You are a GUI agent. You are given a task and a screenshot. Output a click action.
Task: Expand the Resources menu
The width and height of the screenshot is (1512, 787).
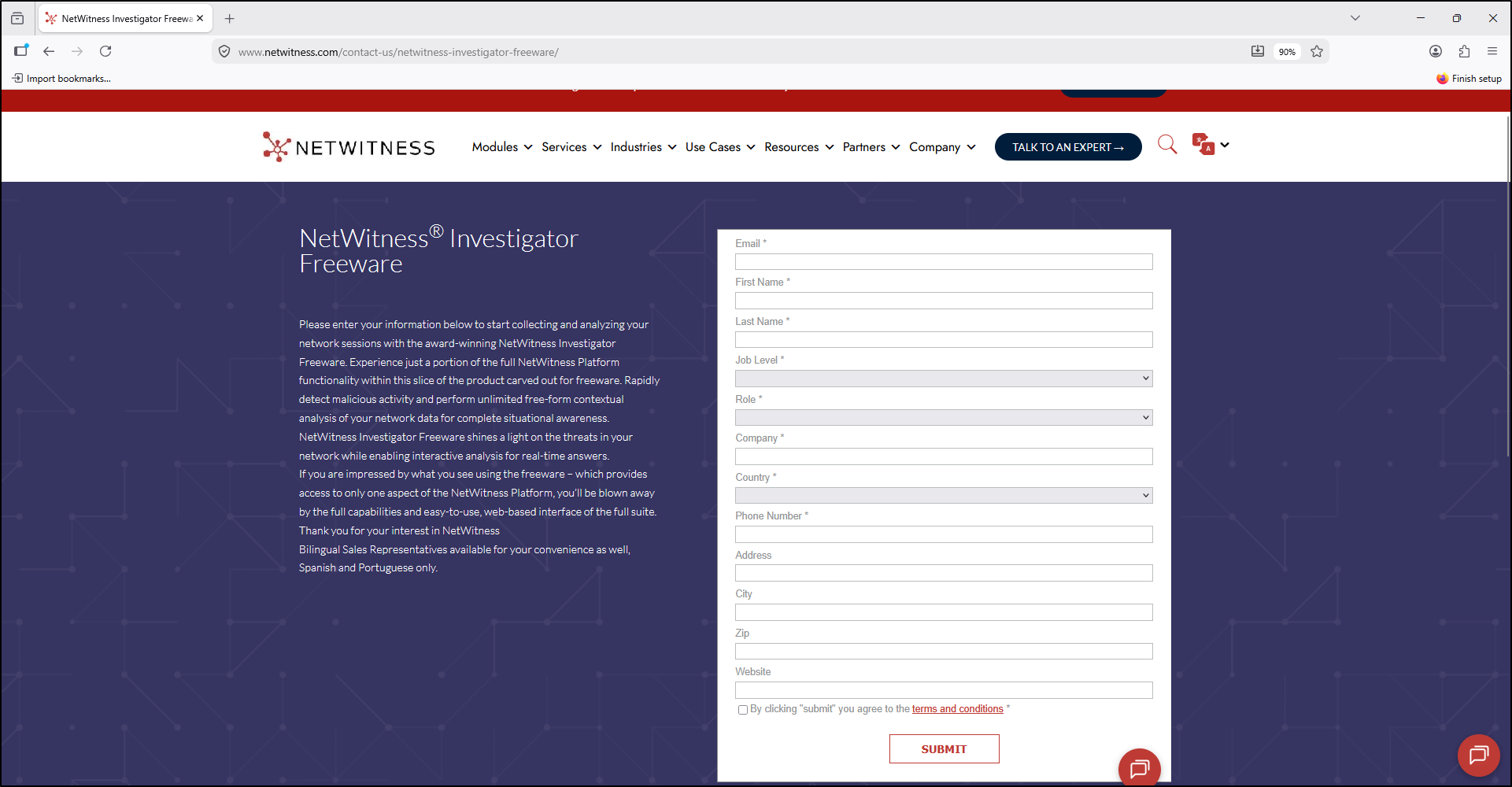[799, 147]
